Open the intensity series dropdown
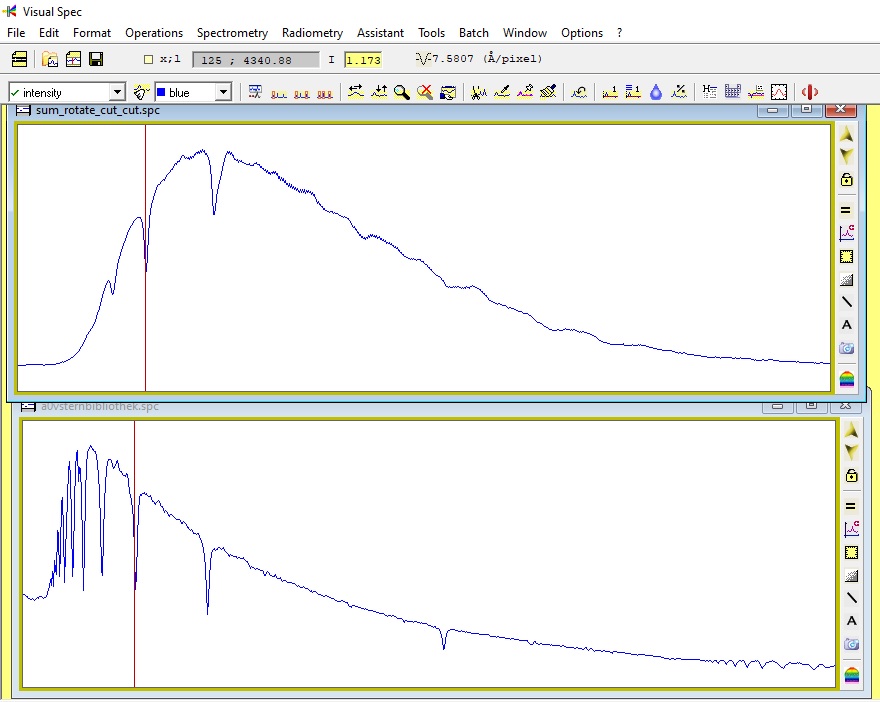Screen dimensions: 880x702 pos(117,92)
